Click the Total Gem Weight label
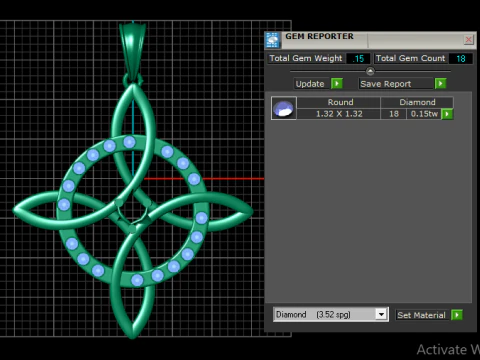This screenshot has width=480, height=360. [x=306, y=58]
